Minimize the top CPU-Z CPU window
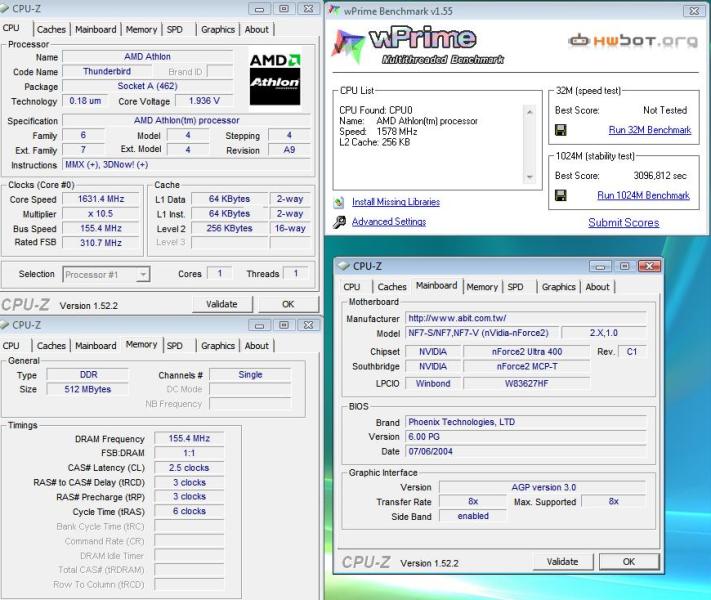 pyautogui.click(x=259, y=9)
